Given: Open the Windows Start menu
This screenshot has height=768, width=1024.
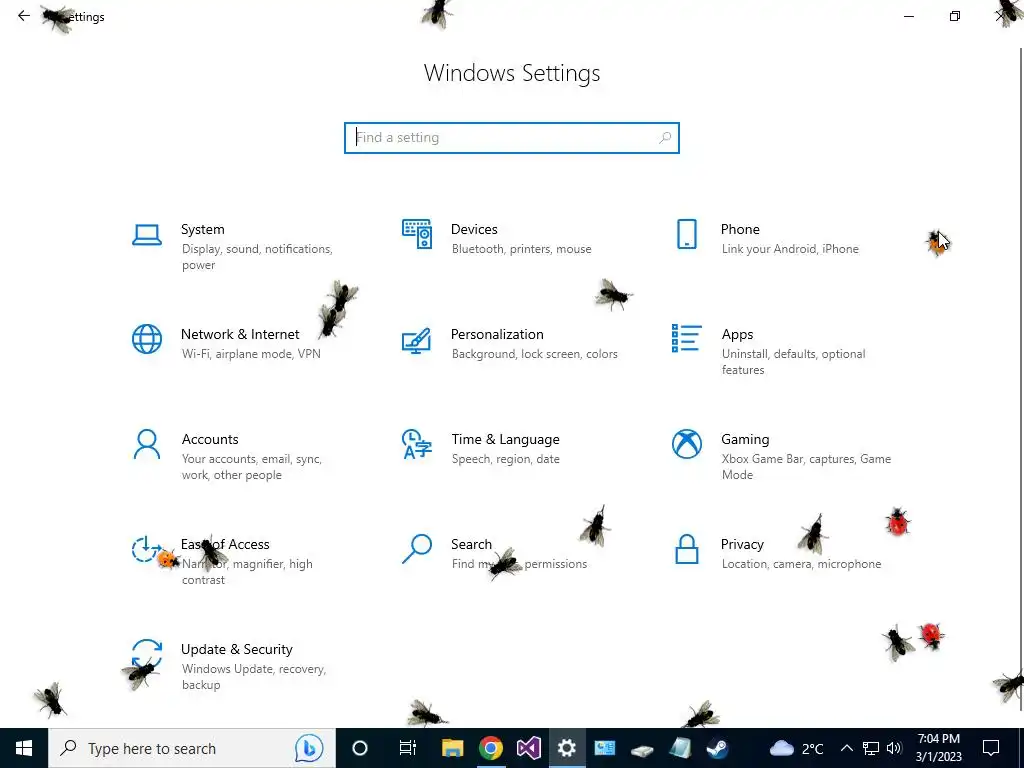Looking at the screenshot, I should [24, 748].
